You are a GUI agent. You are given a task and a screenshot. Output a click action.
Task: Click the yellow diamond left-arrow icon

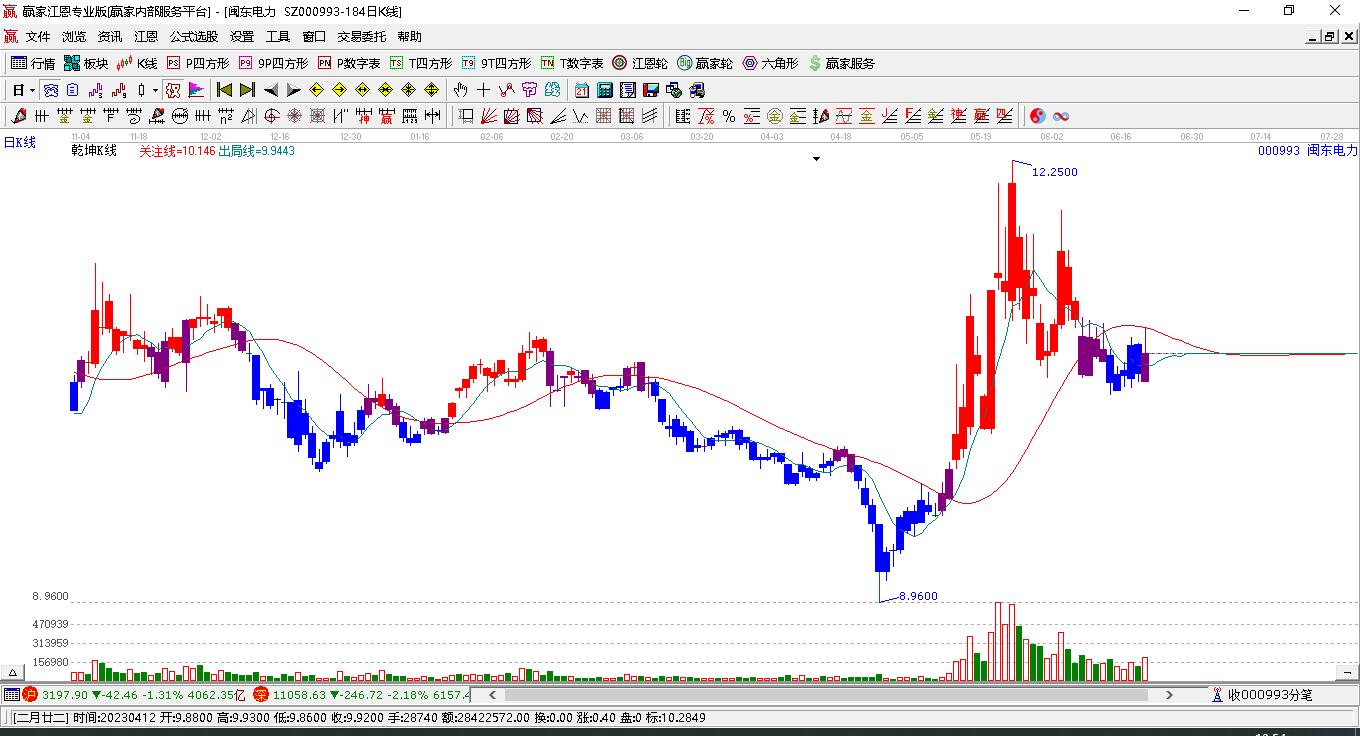pos(317,90)
